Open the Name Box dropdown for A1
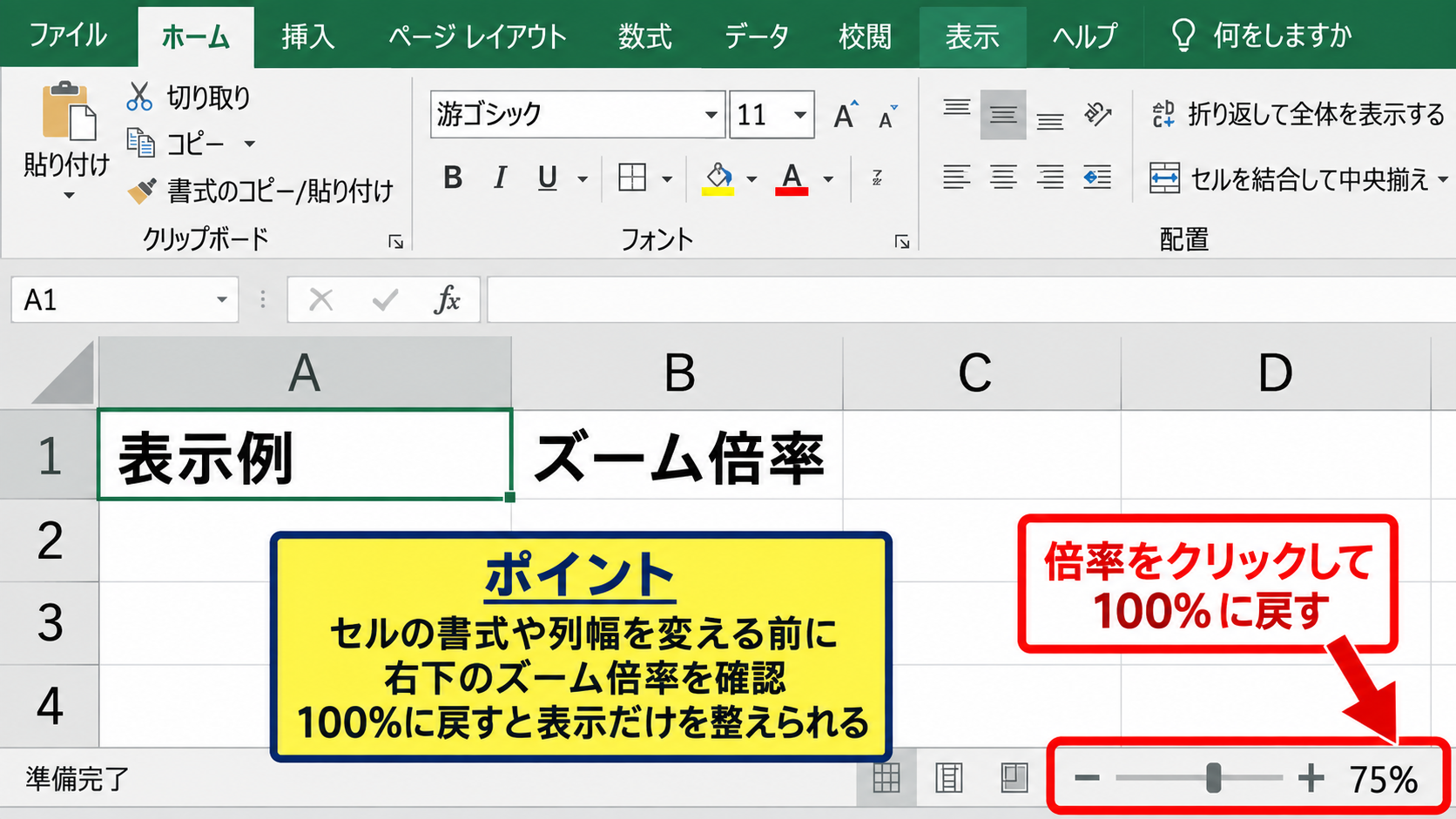The height and width of the screenshot is (819, 1456). tap(222, 300)
